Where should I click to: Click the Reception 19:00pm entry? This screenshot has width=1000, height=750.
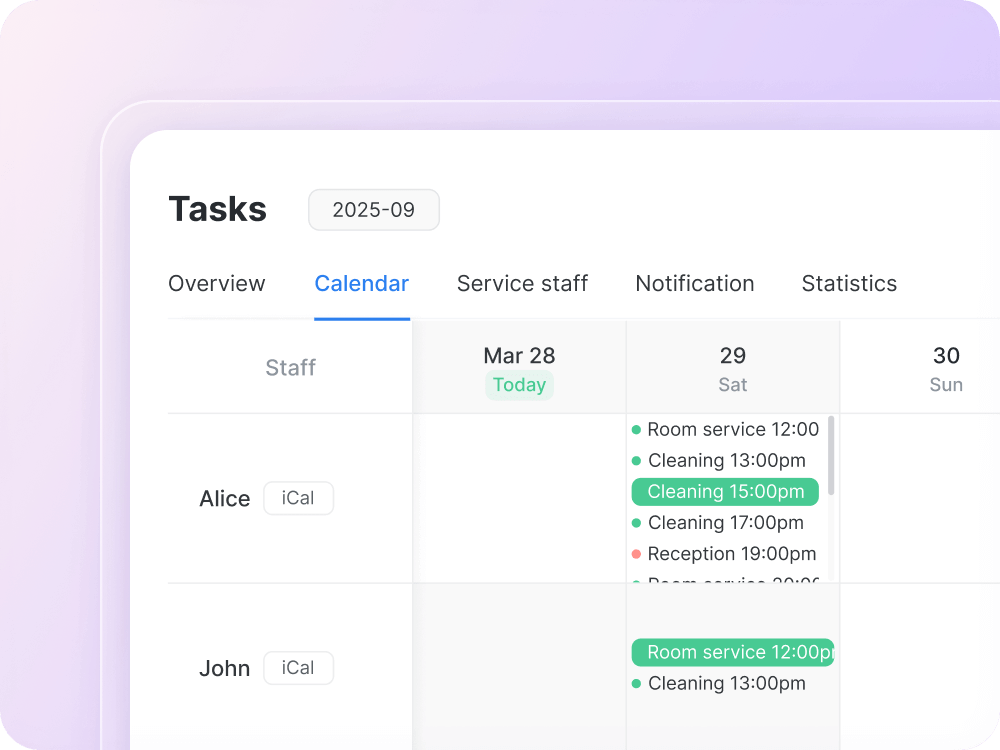(730, 554)
